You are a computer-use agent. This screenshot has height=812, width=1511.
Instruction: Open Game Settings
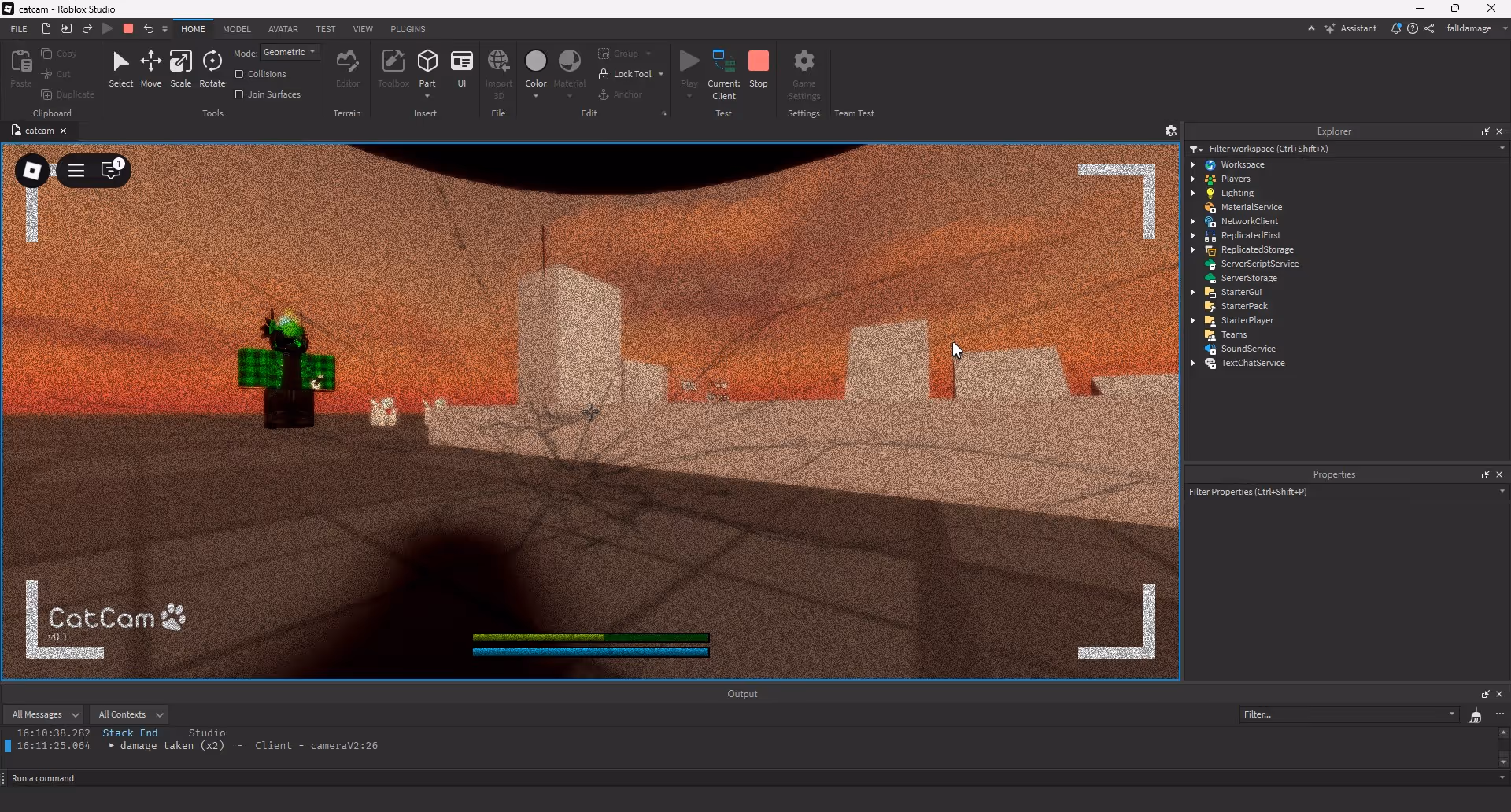[x=804, y=74]
